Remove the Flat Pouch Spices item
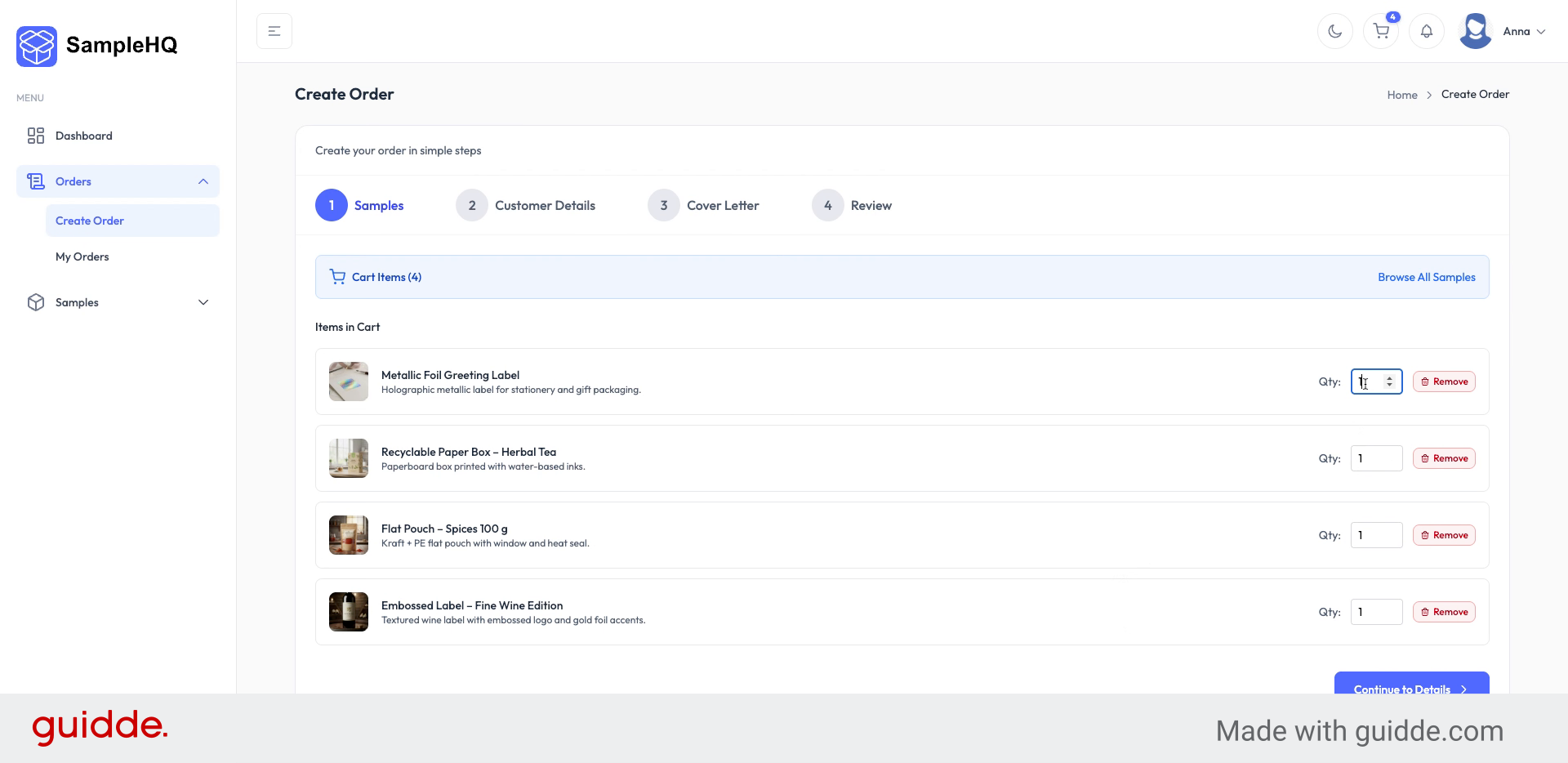The image size is (1568, 763). (x=1443, y=535)
